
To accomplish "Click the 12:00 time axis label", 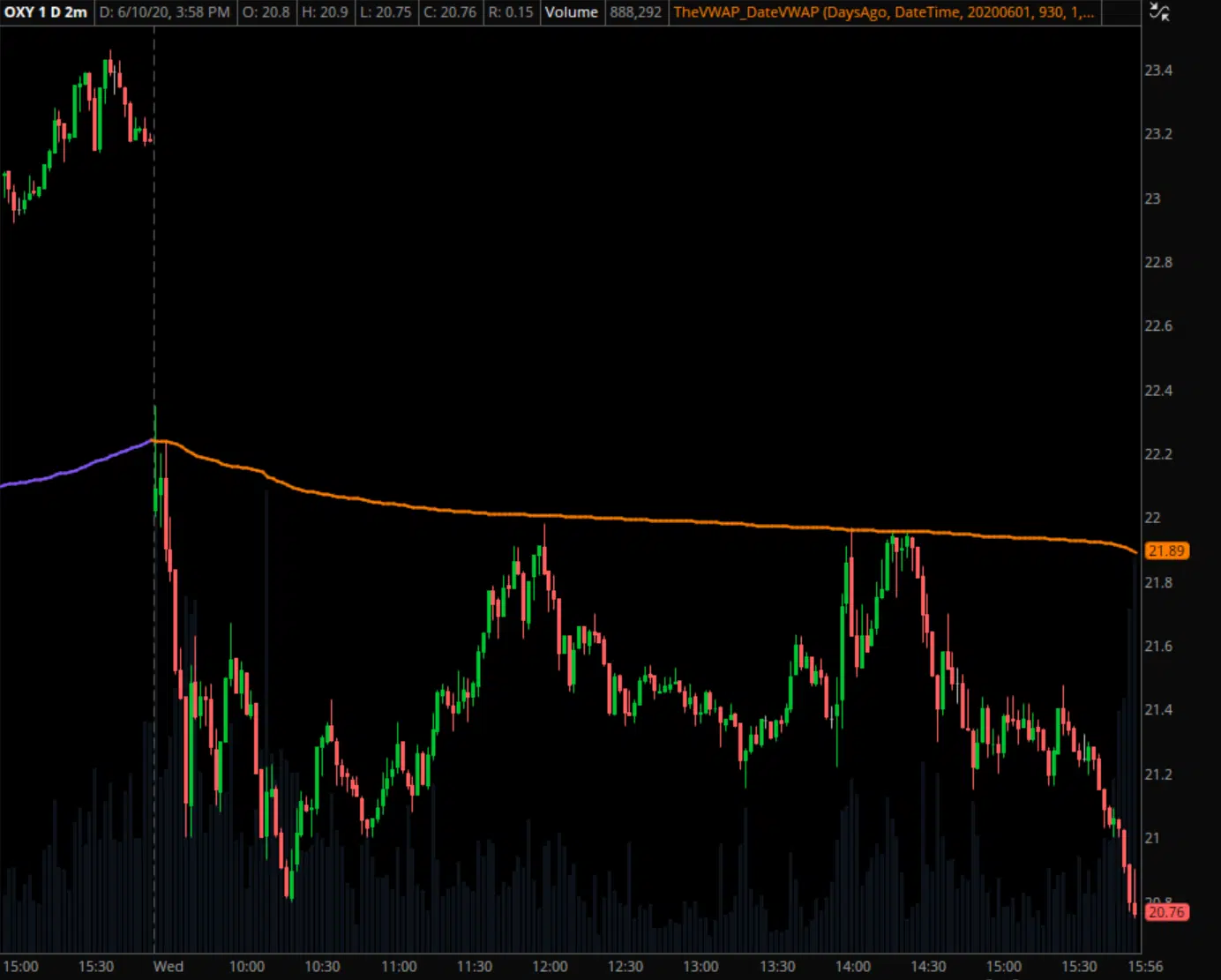I will pos(551,967).
